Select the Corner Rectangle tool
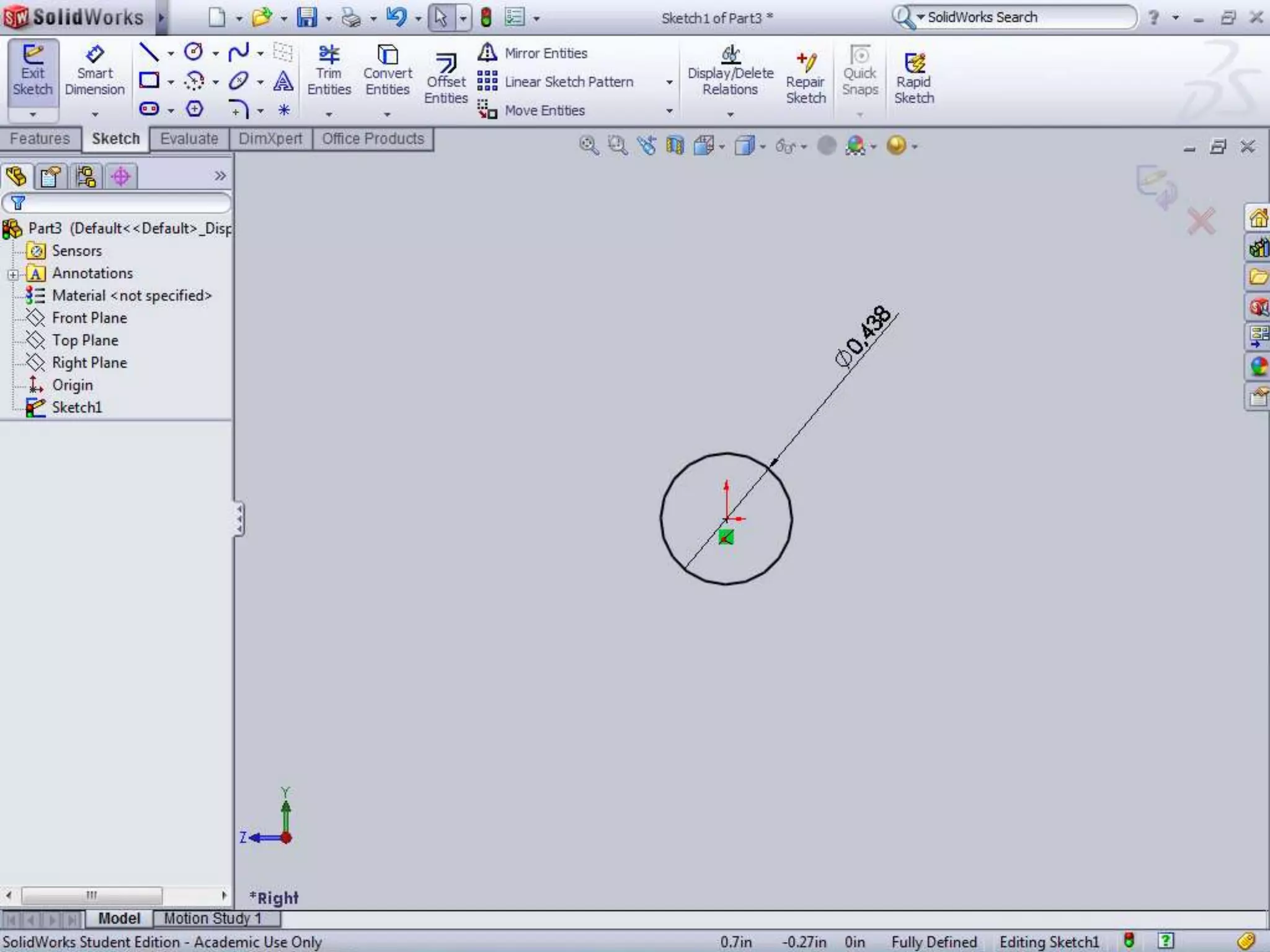1270x952 pixels. pos(149,81)
